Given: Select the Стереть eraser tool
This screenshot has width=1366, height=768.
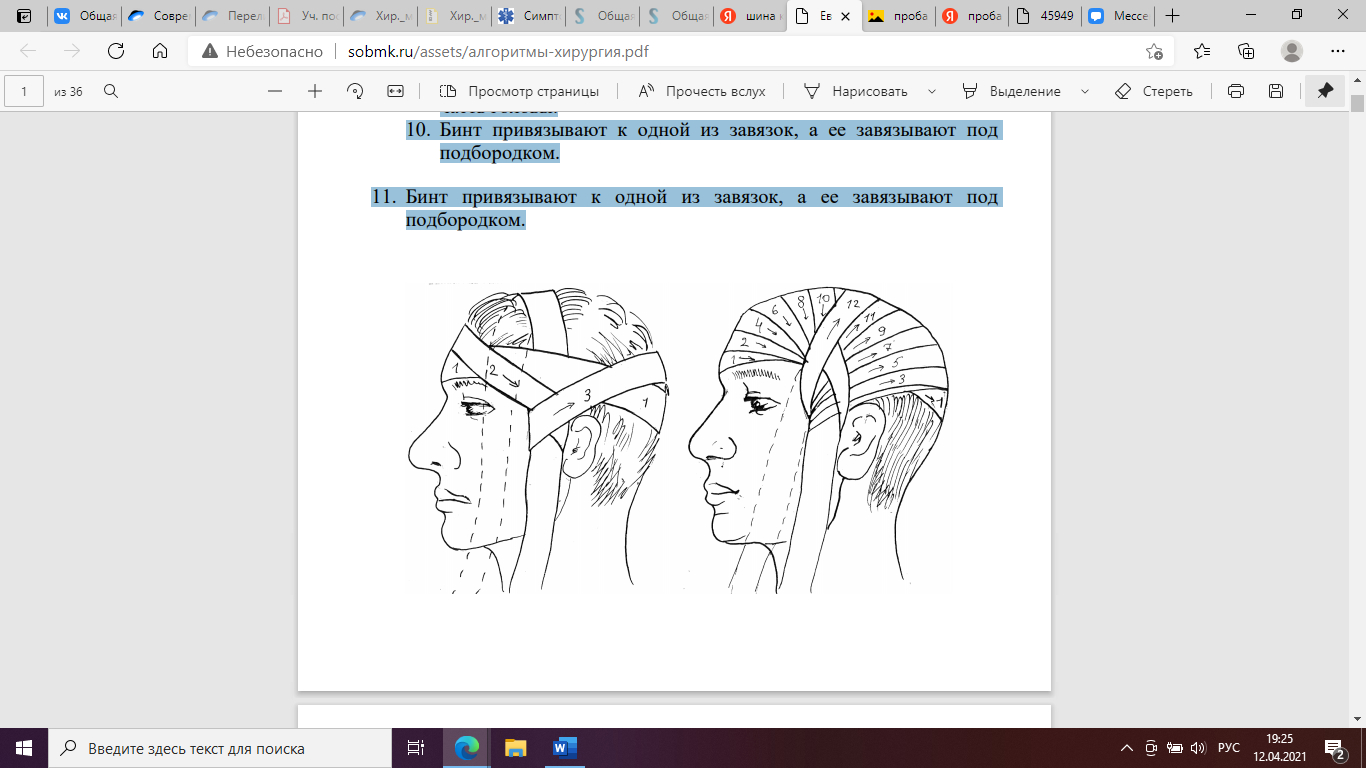Looking at the screenshot, I should 1154,91.
